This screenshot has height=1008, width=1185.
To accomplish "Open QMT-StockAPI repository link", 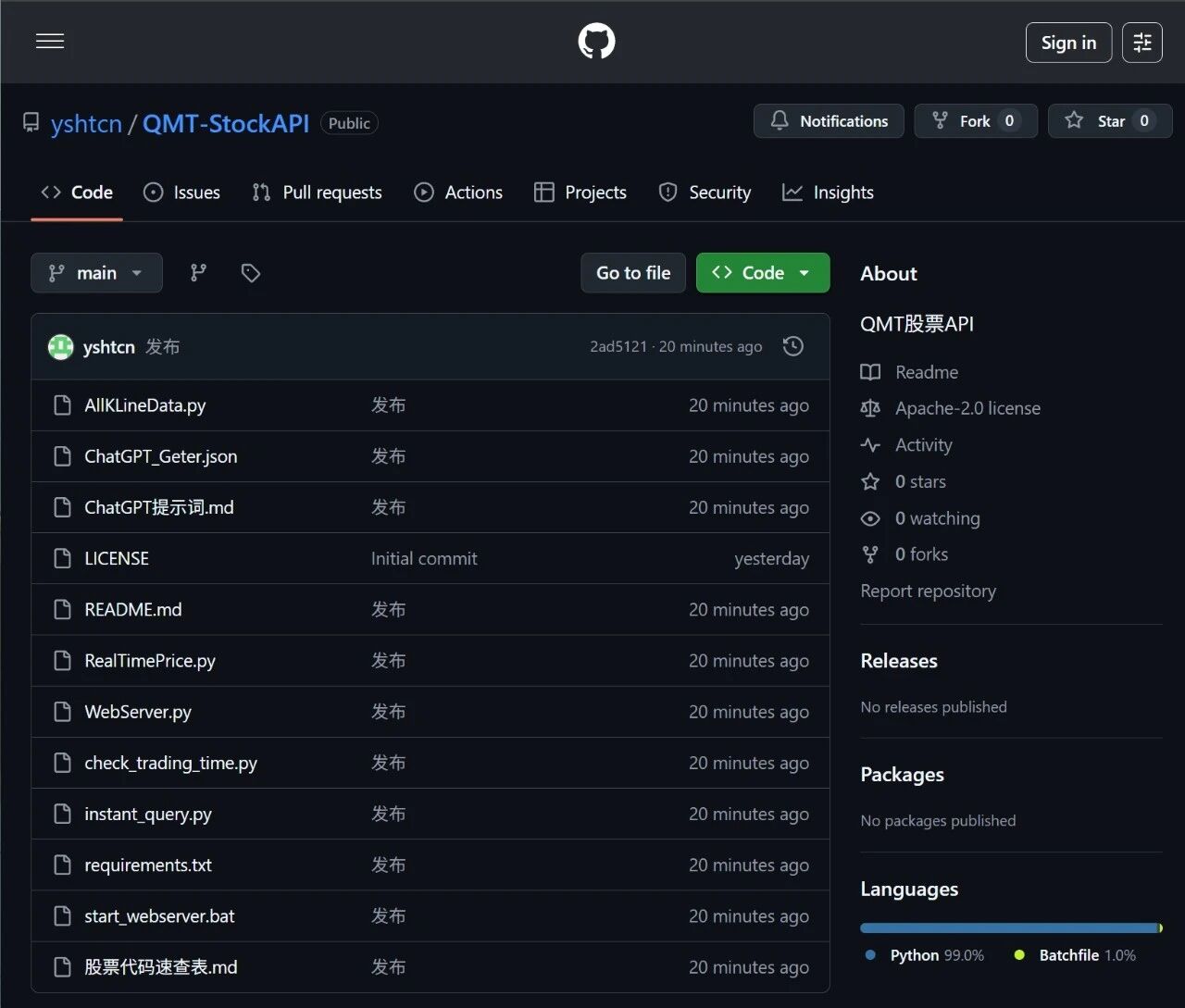I will coord(226,123).
